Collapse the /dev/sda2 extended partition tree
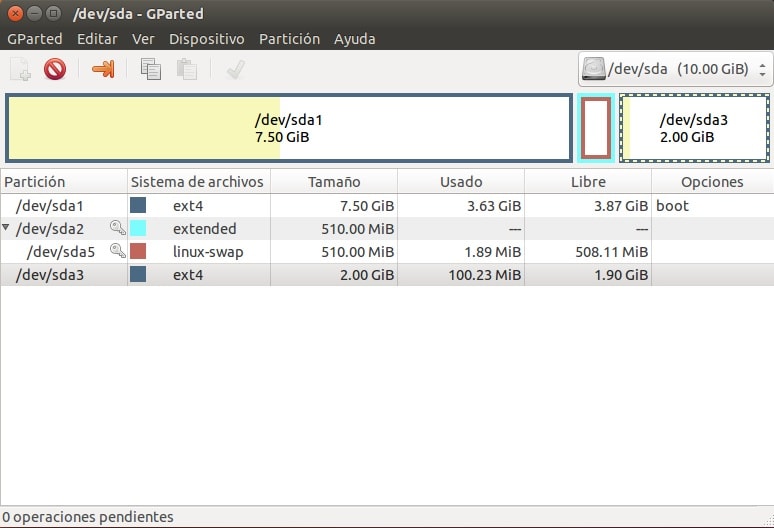Screen dimensions: 774x528 point(5,227)
